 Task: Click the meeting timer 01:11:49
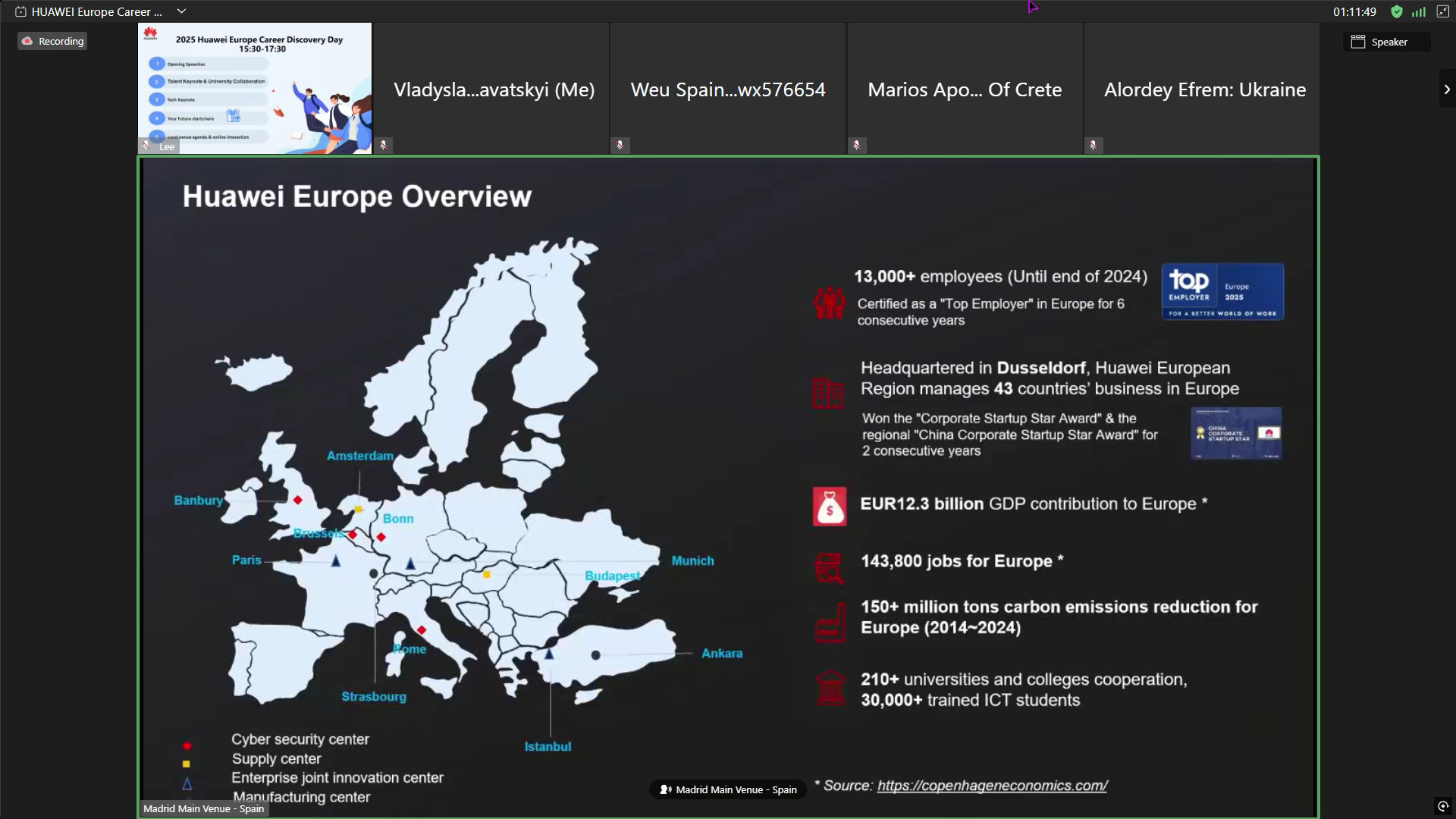tap(1354, 11)
